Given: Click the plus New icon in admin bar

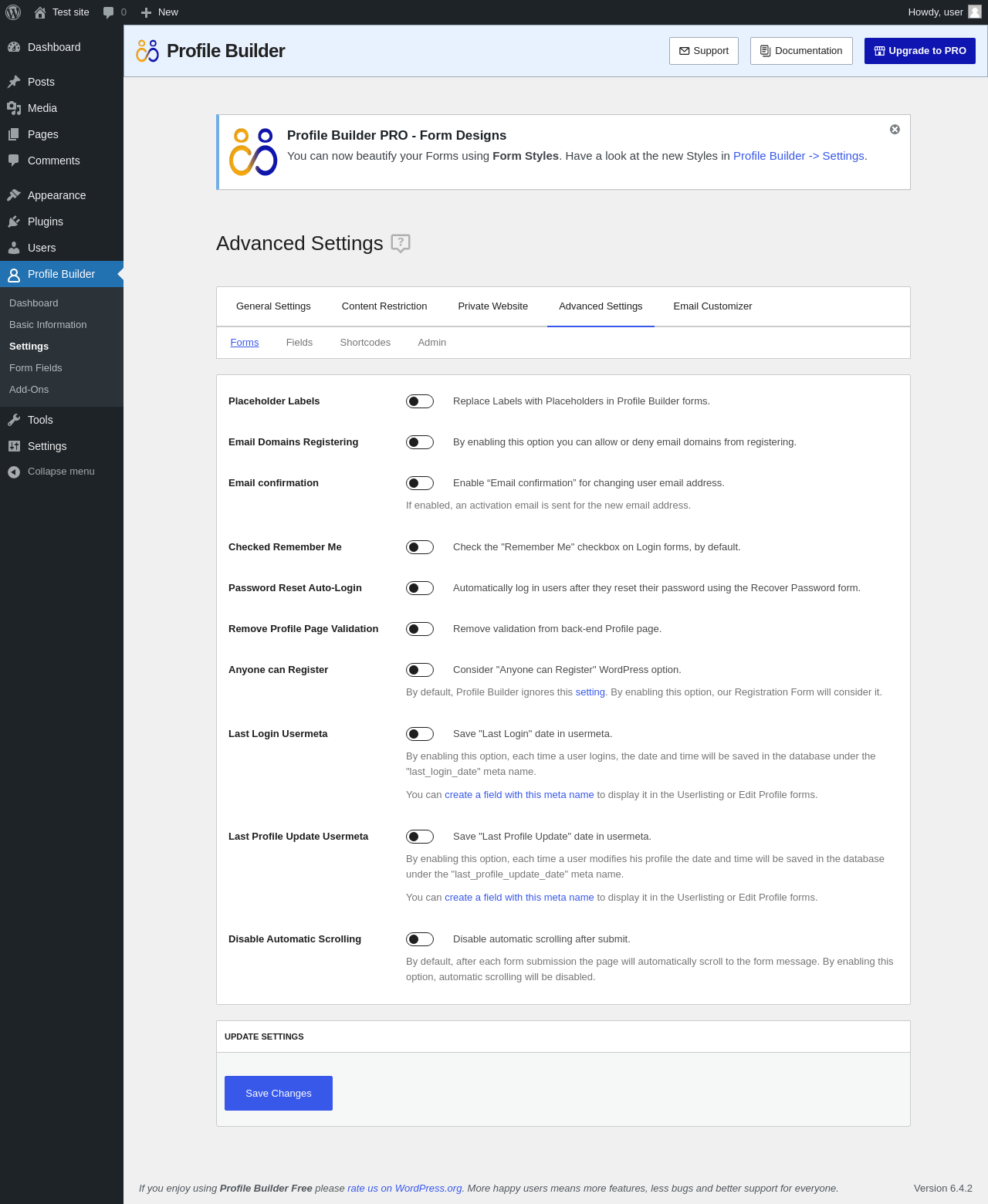Looking at the screenshot, I should (146, 12).
